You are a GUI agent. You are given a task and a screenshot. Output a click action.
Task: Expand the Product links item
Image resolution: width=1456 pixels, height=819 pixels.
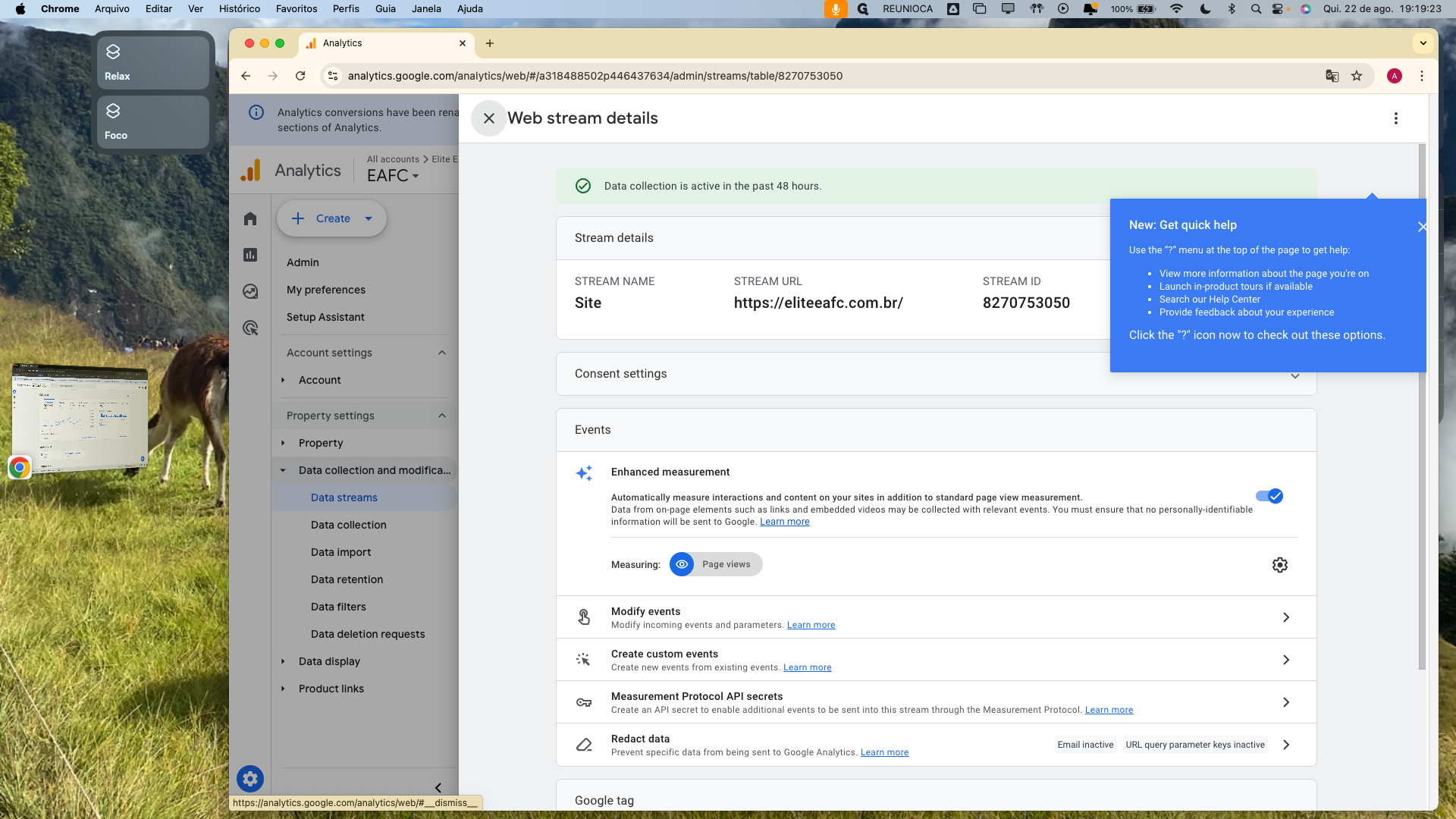click(x=283, y=689)
